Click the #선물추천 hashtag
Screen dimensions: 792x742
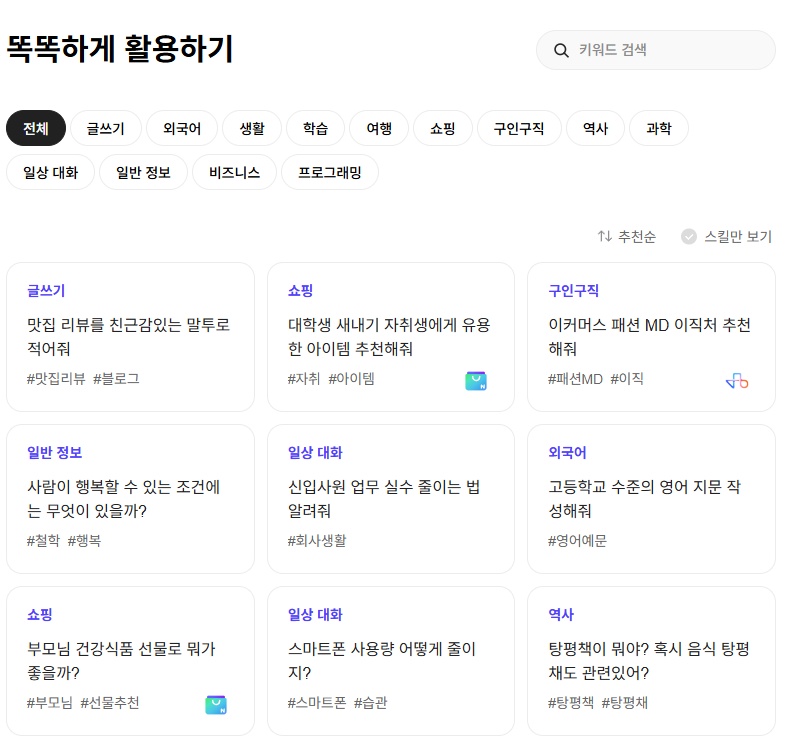(110, 703)
